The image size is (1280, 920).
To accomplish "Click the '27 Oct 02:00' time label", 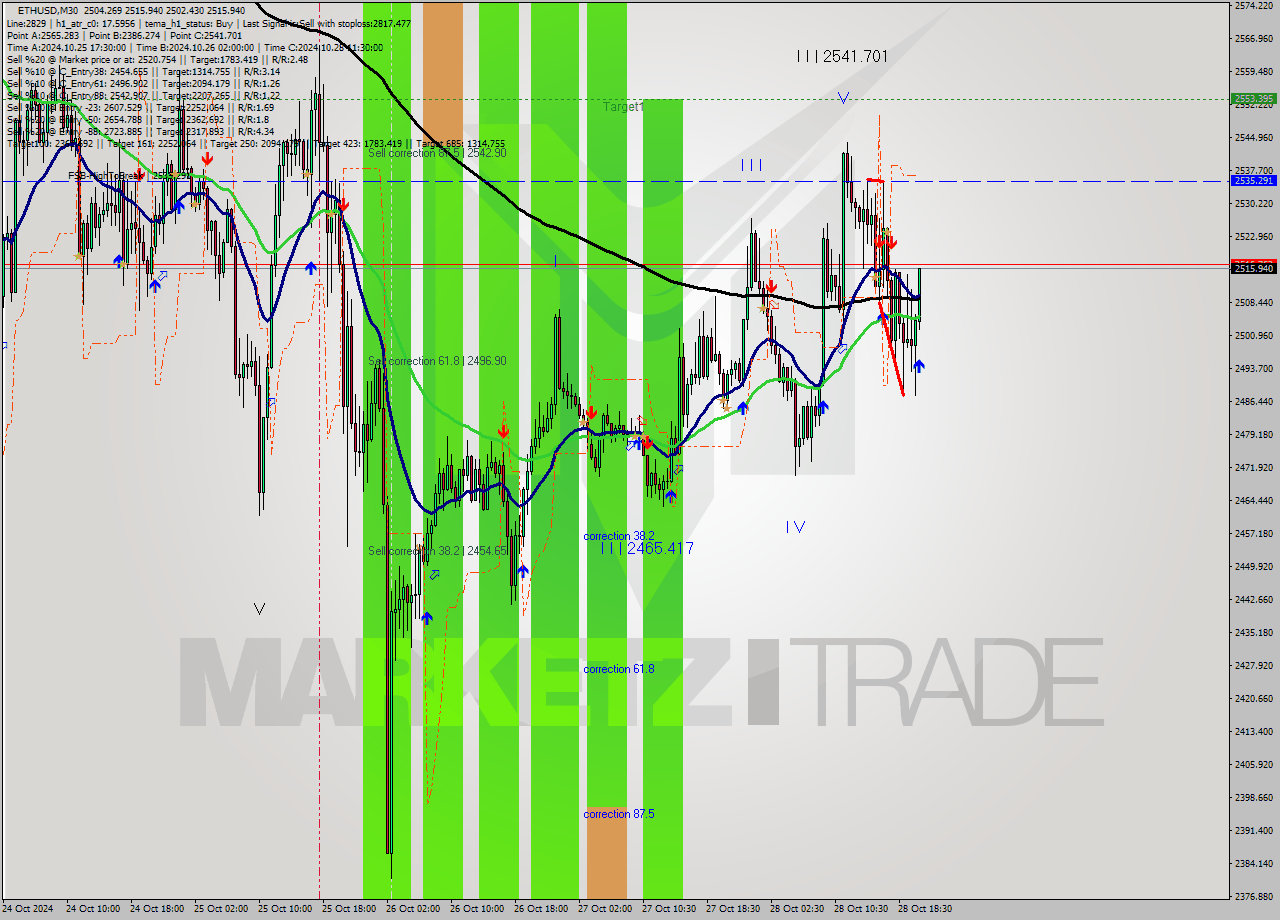I will (x=605, y=909).
